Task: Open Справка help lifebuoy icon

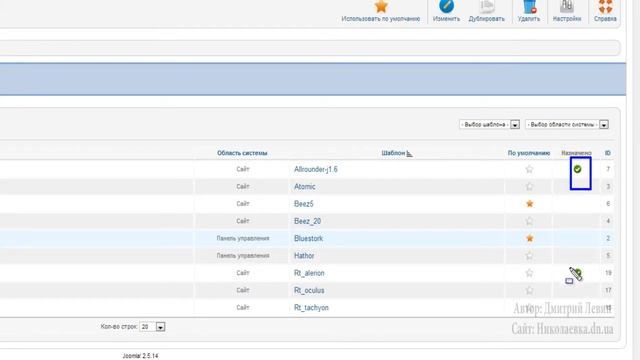Action: click(605, 7)
